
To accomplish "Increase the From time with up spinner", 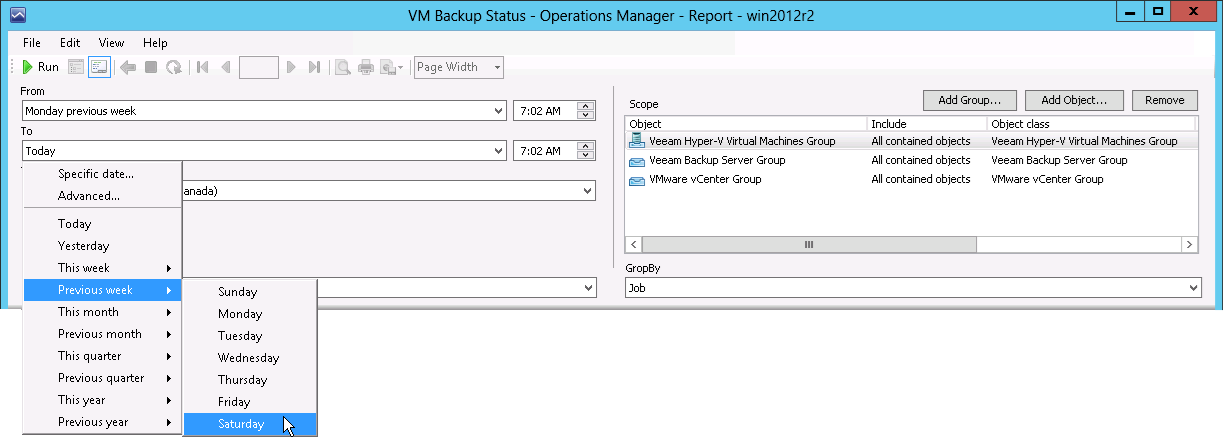I will (586, 106).
